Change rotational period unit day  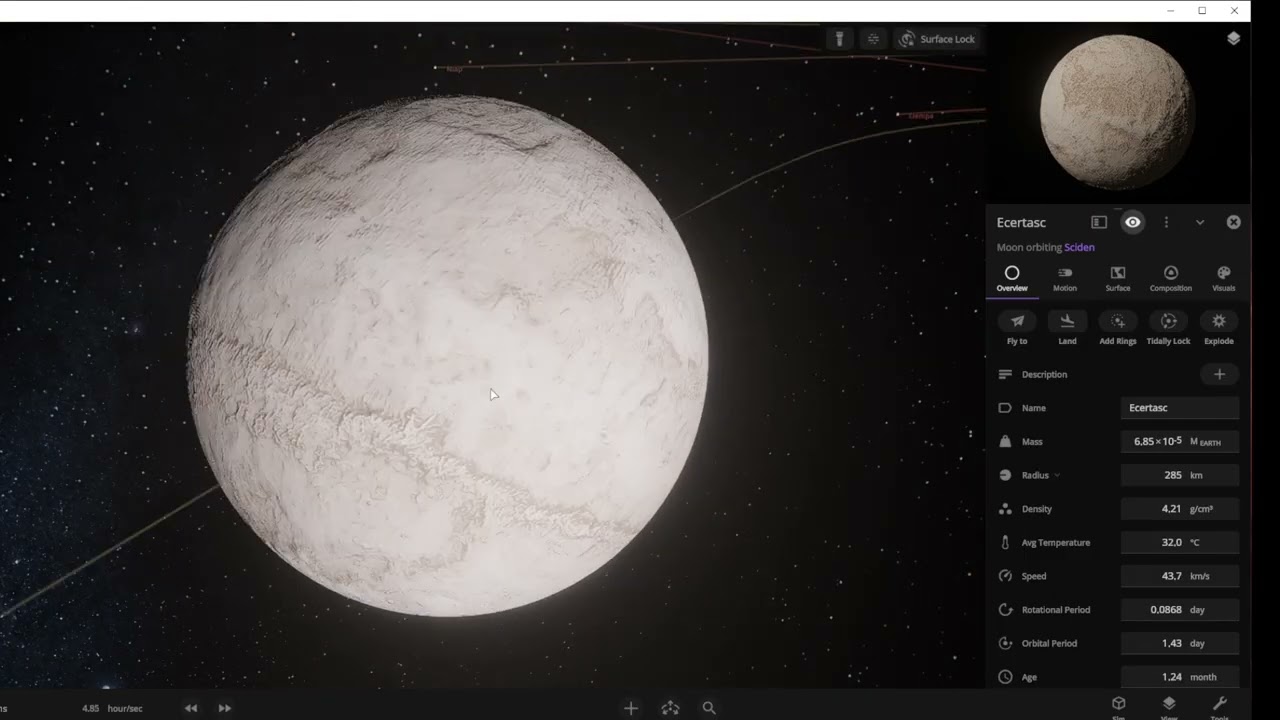(1198, 609)
